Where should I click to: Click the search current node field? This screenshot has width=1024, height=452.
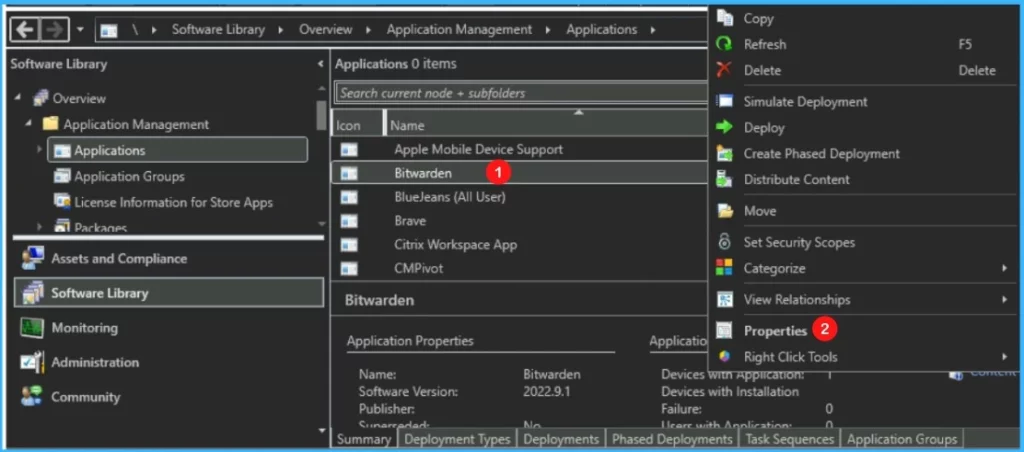(x=521, y=93)
